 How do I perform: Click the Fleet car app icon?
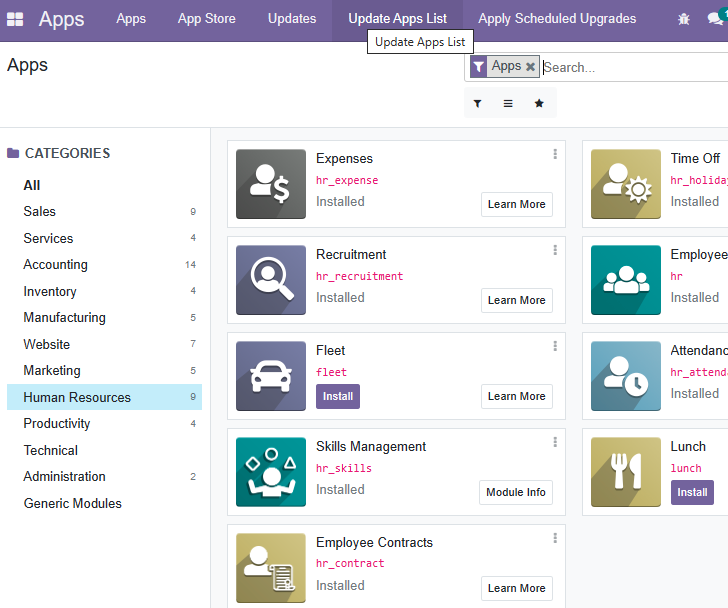pos(271,376)
